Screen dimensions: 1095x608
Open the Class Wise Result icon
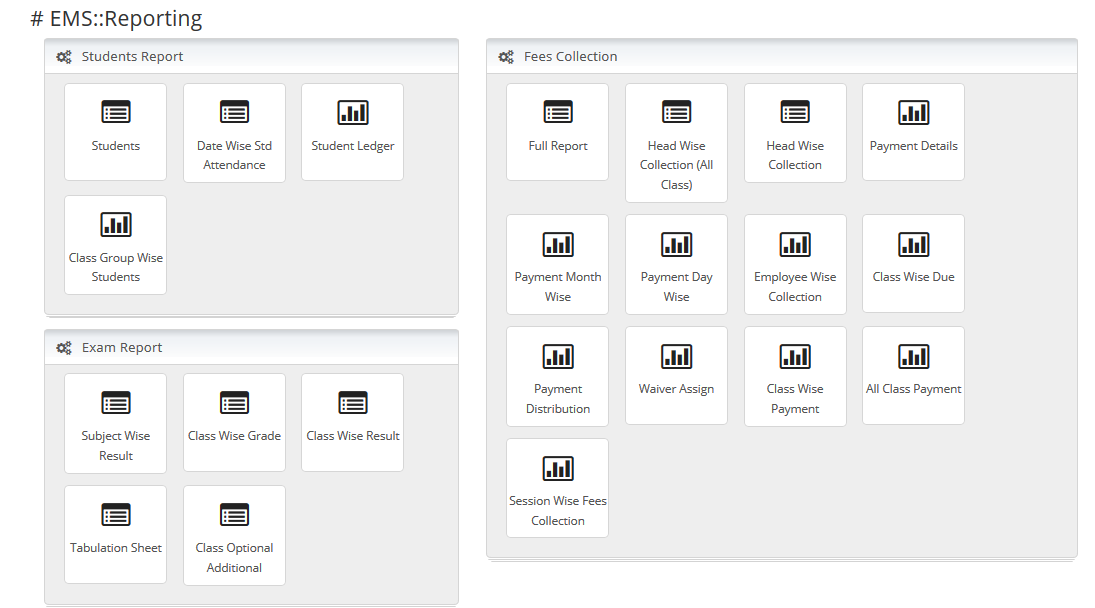(353, 403)
